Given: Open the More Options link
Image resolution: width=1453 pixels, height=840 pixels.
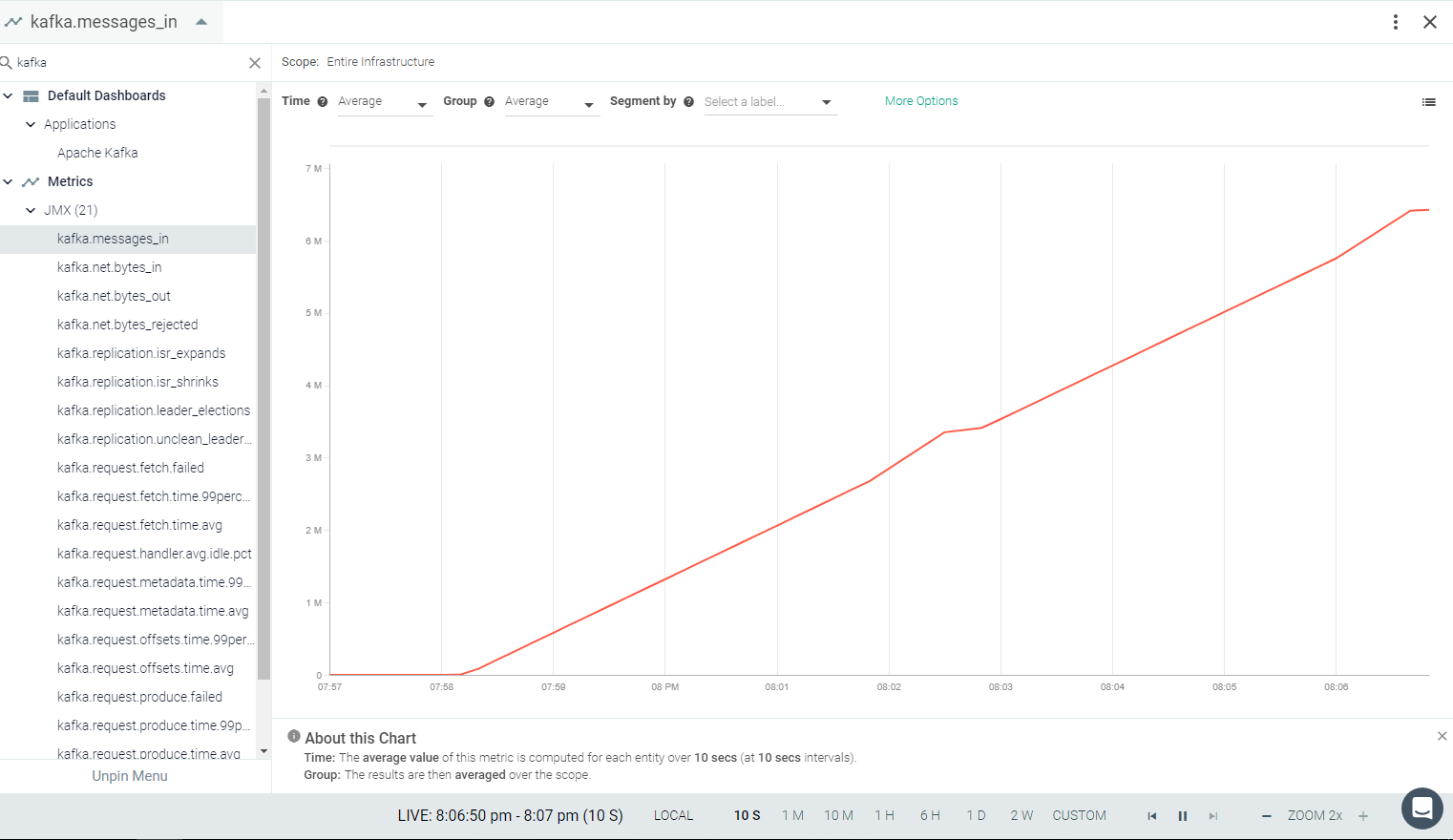Looking at the screenshot, I should pos(921,101).
